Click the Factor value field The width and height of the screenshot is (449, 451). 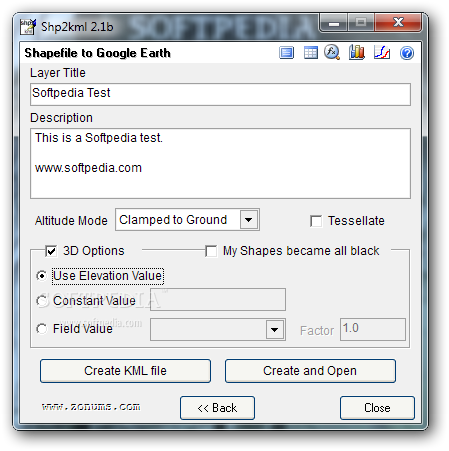pos(373,329)
